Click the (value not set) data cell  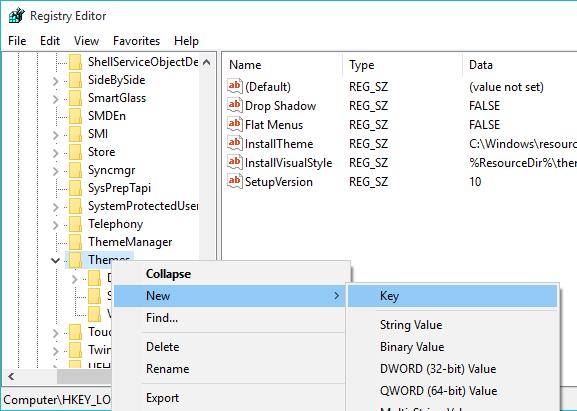506,87
